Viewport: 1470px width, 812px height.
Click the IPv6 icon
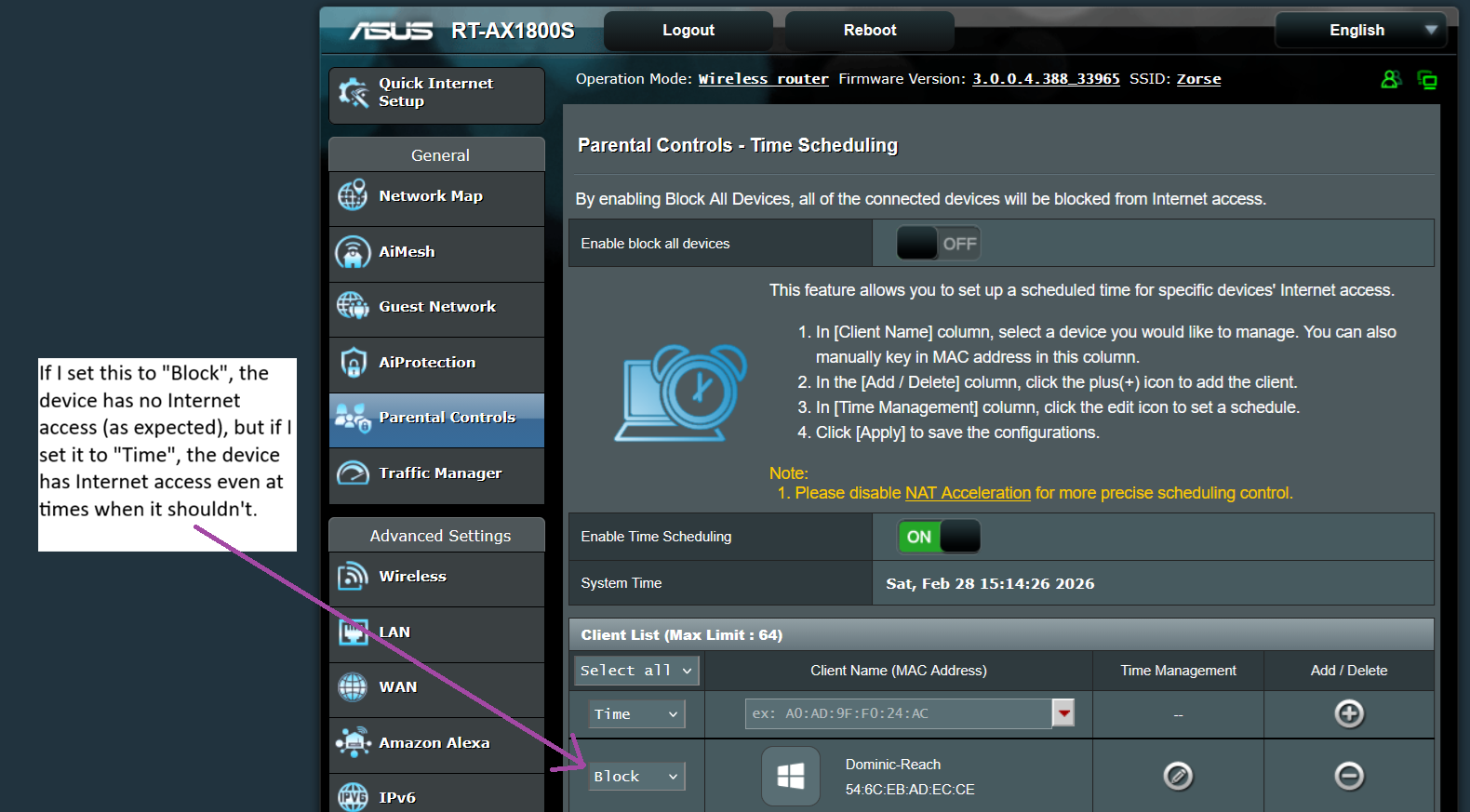click(x=353, y=797)
